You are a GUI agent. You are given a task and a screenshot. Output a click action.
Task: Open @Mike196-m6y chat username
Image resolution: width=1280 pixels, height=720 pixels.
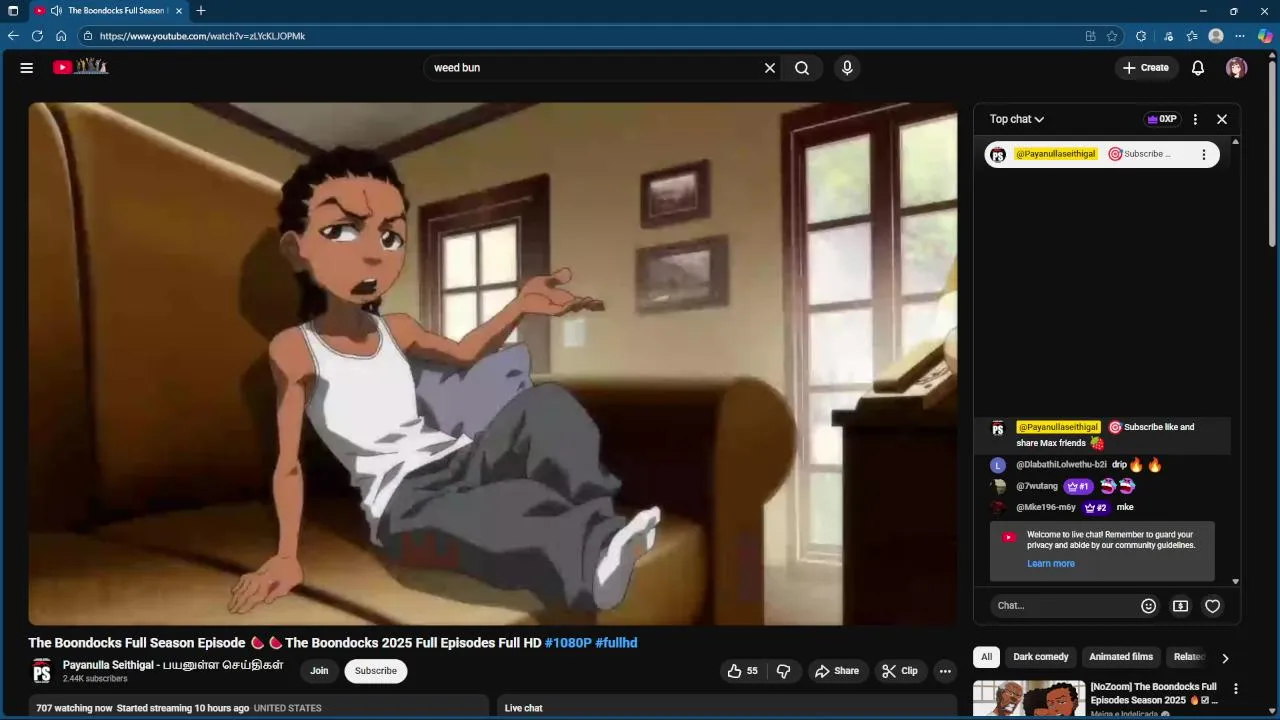coord(1046,507)
